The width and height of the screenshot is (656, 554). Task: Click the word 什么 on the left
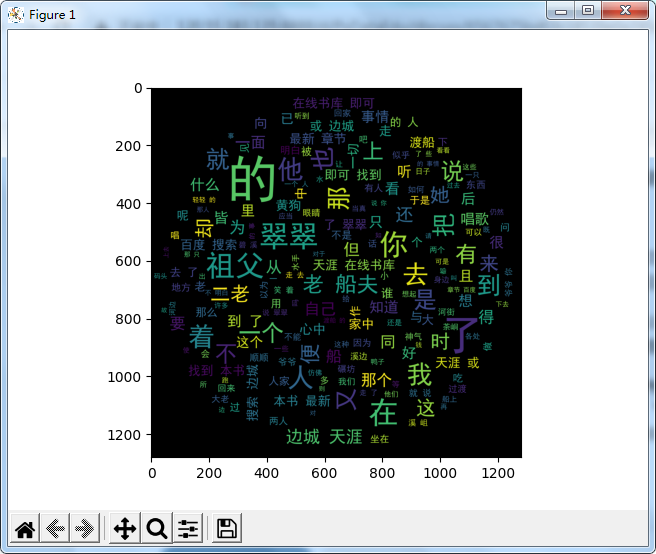point(205,185)
